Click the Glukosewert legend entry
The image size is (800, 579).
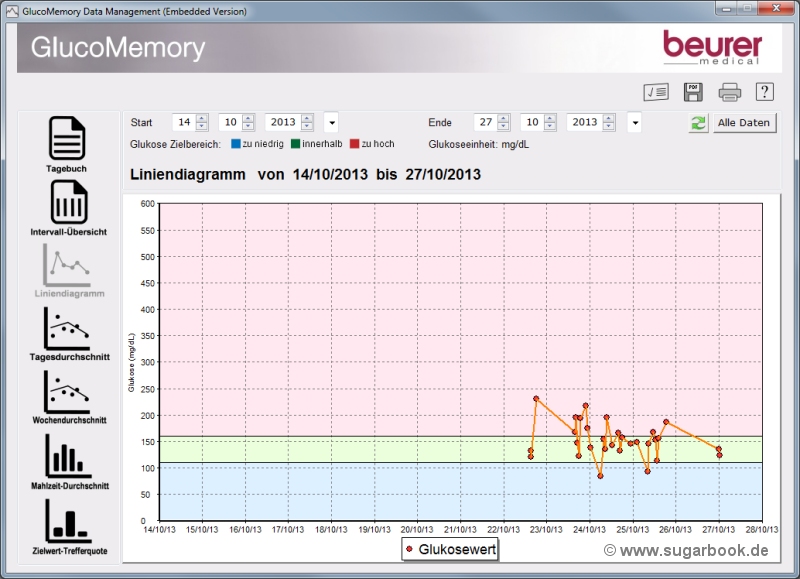click(x=450, y=549)
